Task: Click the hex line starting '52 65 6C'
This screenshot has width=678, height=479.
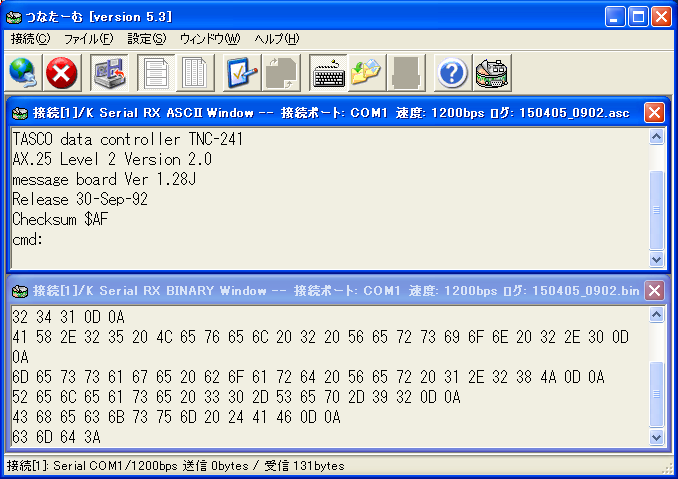Action: click(x=236, y=397)
